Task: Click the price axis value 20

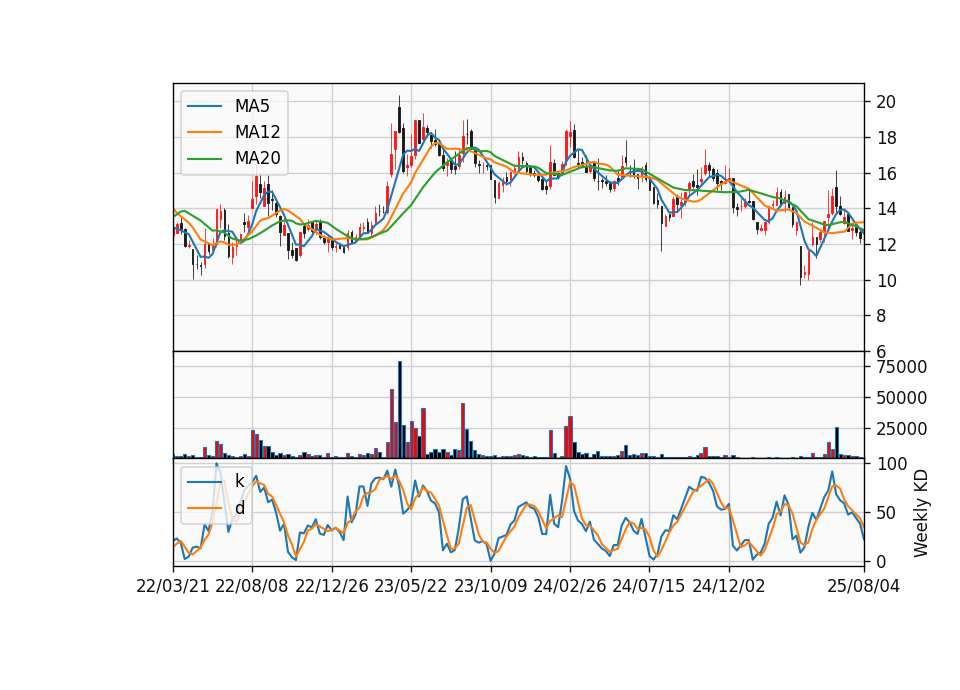Action: pyautogui.click(x=886, y=102)
